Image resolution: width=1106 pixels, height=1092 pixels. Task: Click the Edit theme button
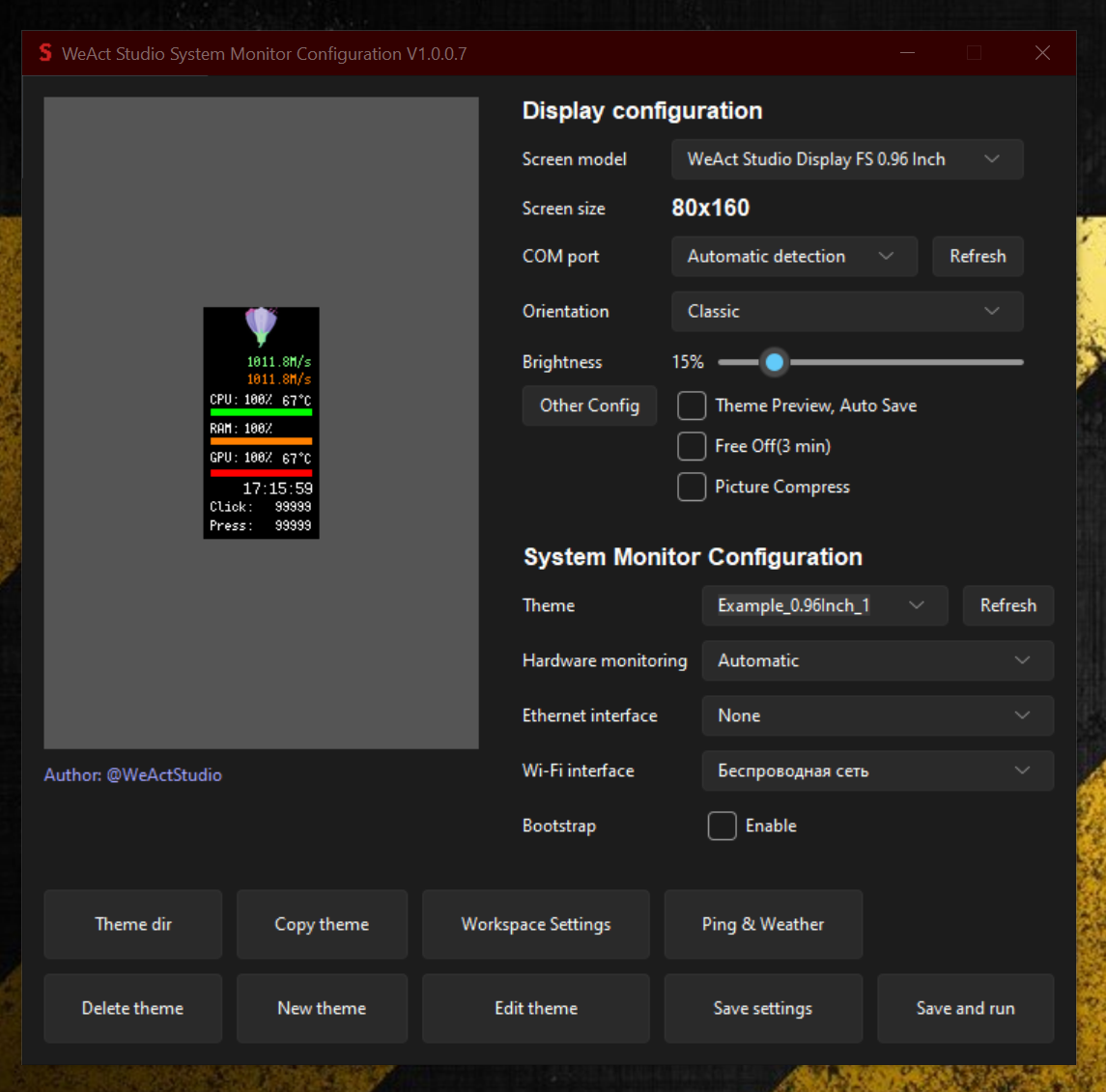point(535,1008)
